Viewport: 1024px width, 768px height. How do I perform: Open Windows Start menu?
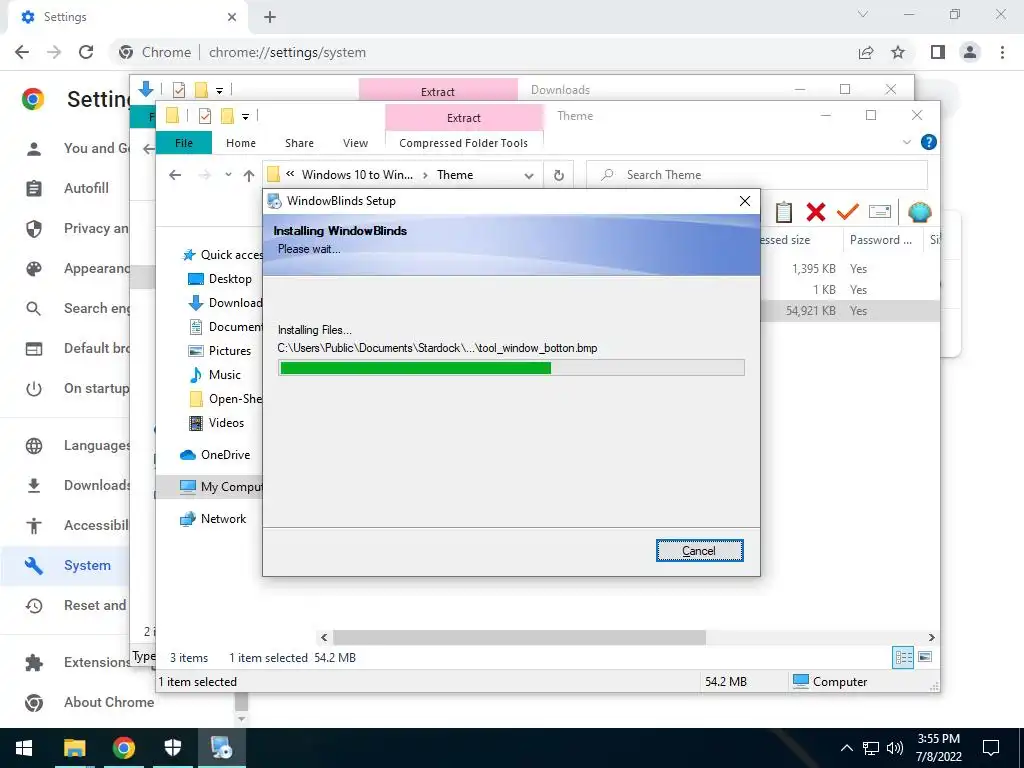(x=24, y=748)
